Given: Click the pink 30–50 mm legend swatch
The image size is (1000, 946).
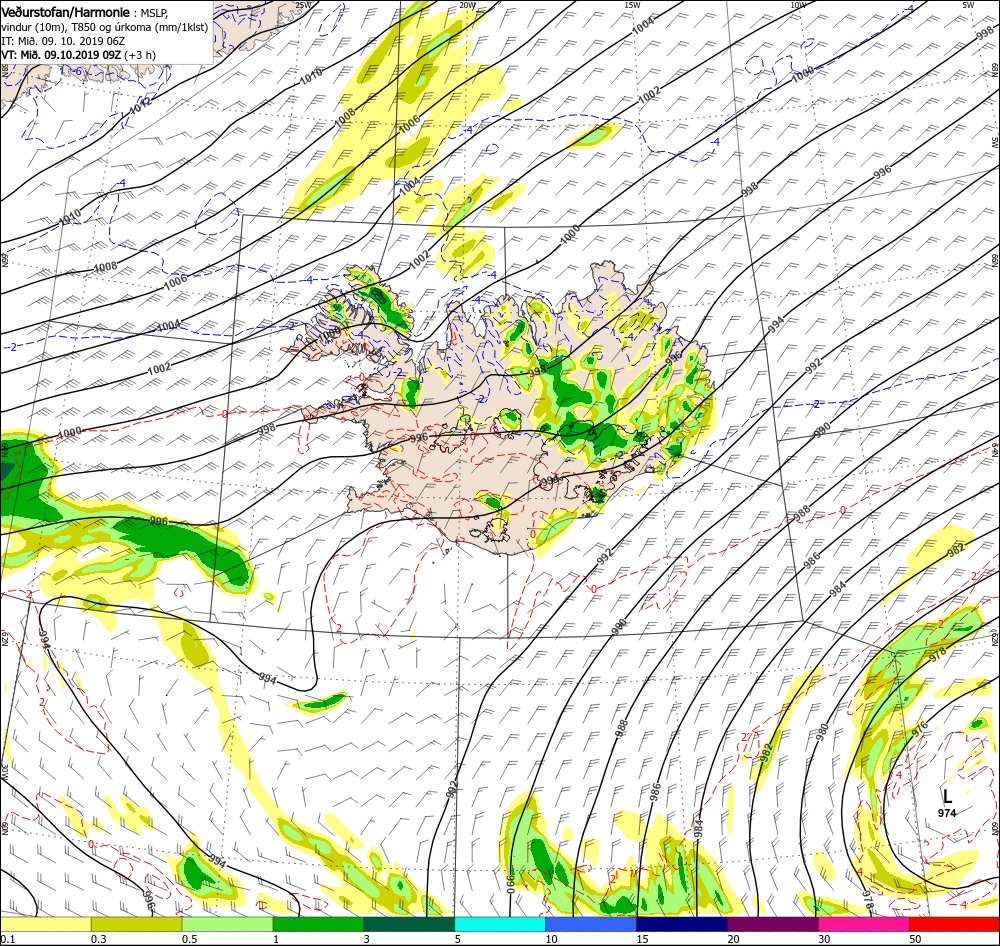Looking at the screenshot, I should coord(864,924).
